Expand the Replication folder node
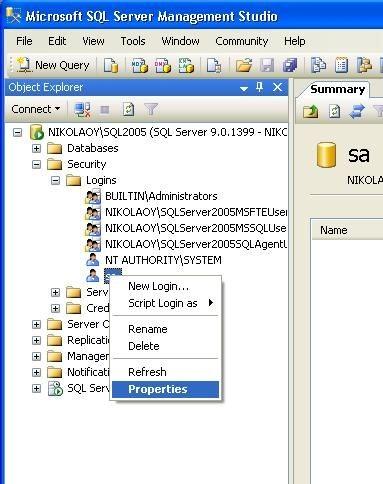383x484 pixels. (x=36, y=340)
